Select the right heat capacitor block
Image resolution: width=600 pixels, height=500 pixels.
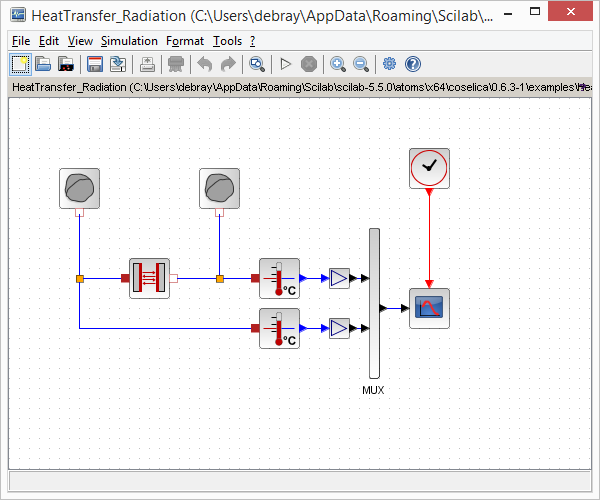(x=220, y=188)
